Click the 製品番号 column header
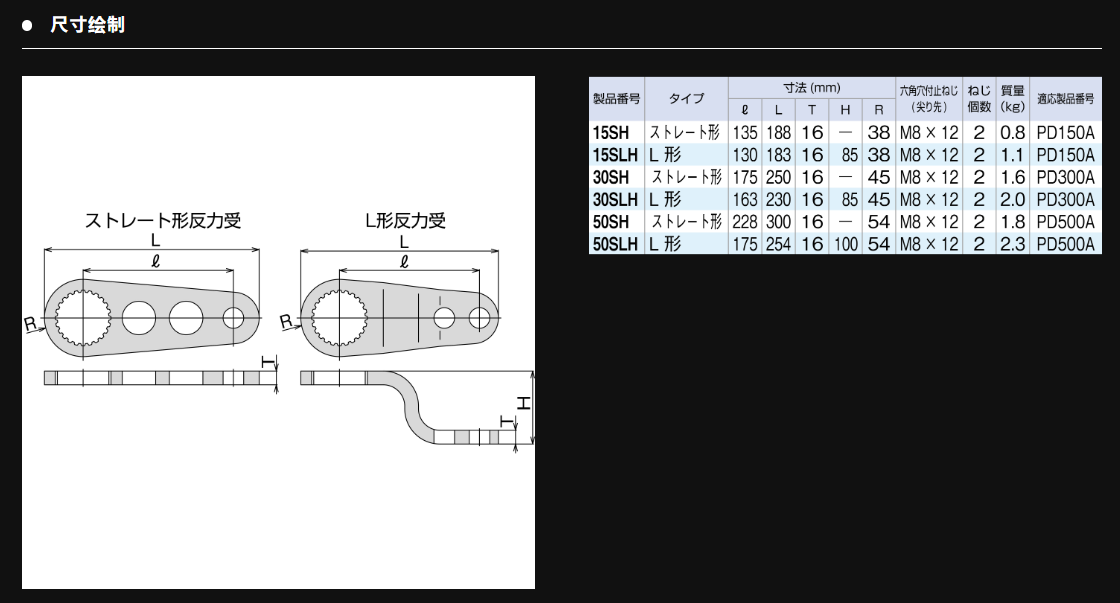The image size is (1120, 603). [616, 99]
